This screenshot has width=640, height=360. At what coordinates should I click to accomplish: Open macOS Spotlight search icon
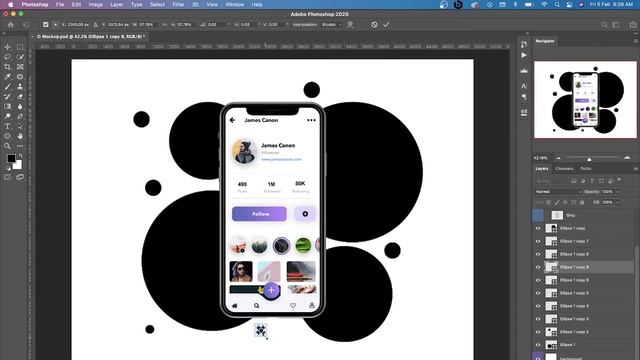(x=557, y=4)
